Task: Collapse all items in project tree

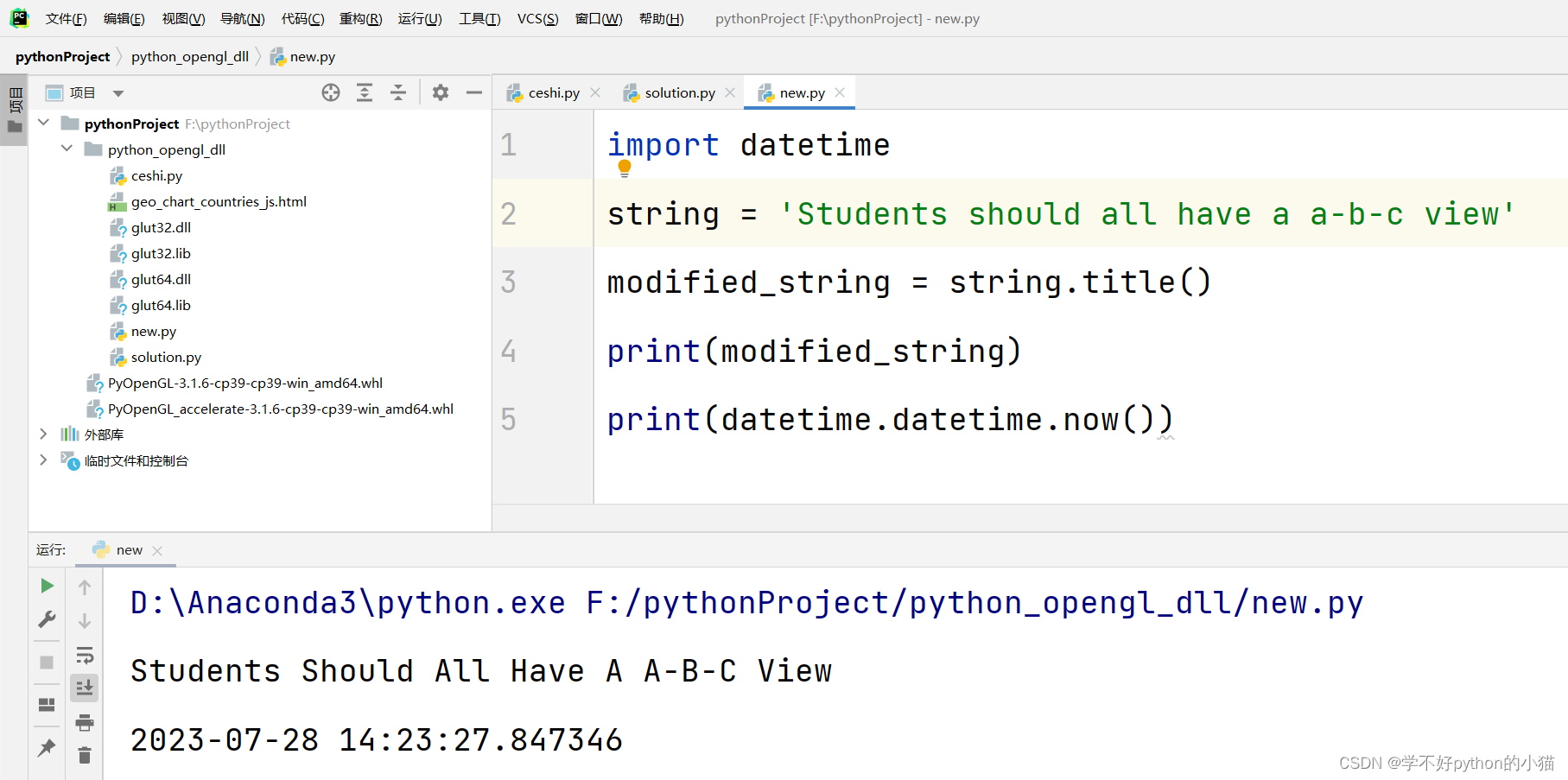Action: pyautogui.click(x=397, y=92)
